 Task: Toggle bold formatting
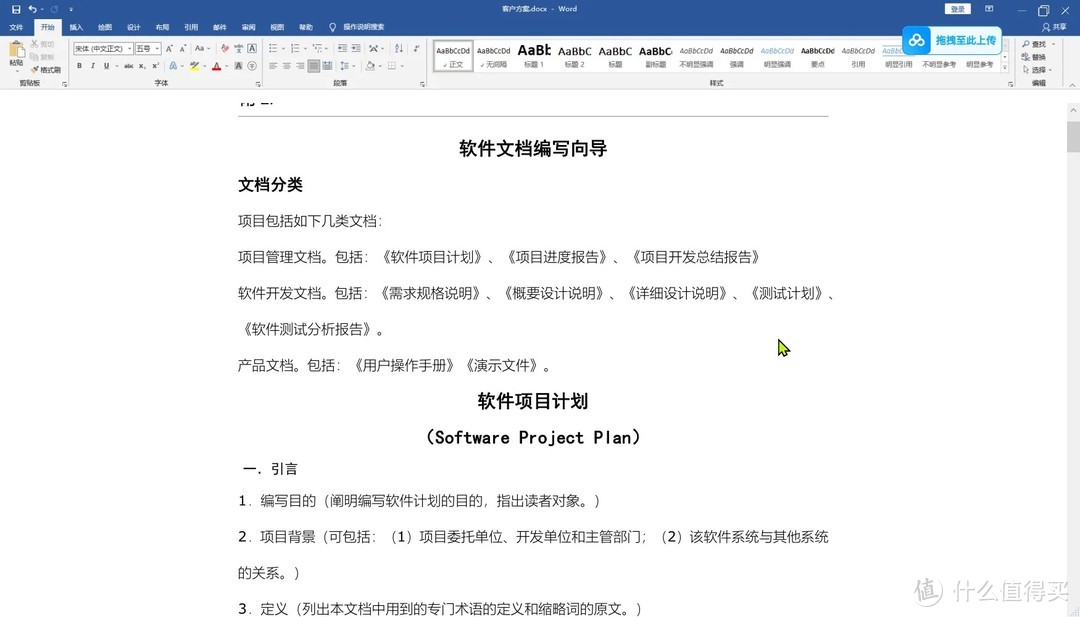[79, 66]
